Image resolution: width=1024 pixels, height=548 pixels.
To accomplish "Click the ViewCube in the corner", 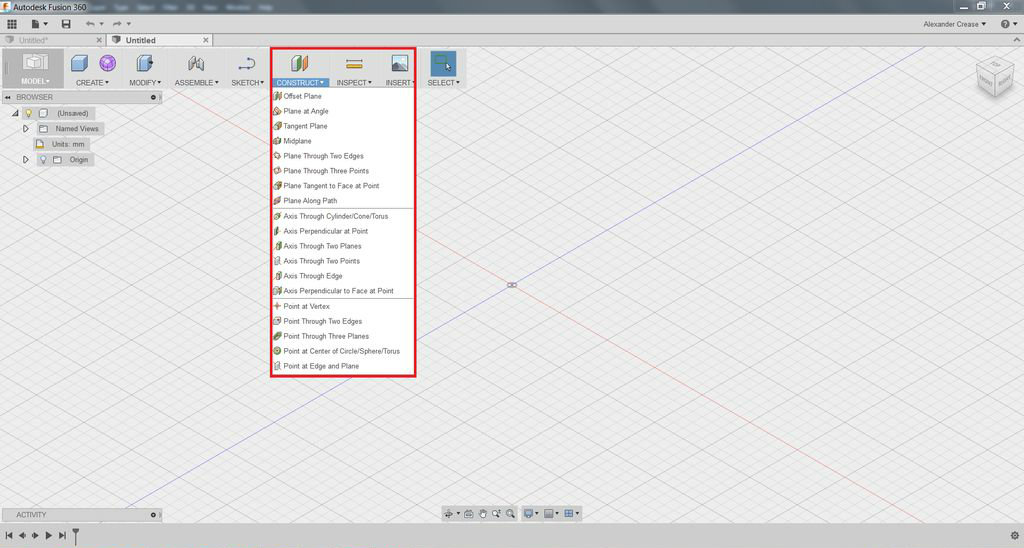I will click(x=995, y=78).
